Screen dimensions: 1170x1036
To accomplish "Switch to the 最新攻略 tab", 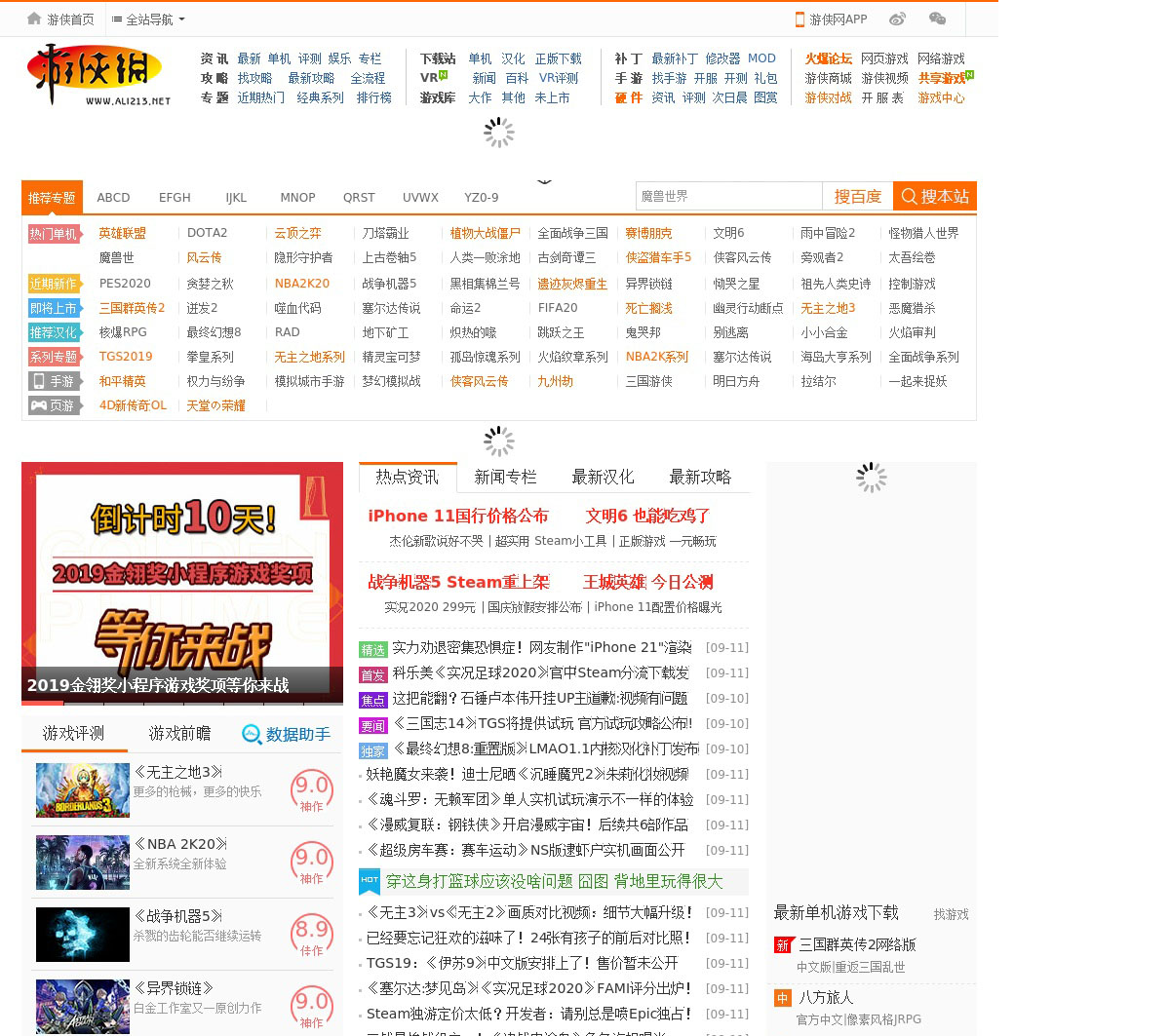I will (700, 477).
